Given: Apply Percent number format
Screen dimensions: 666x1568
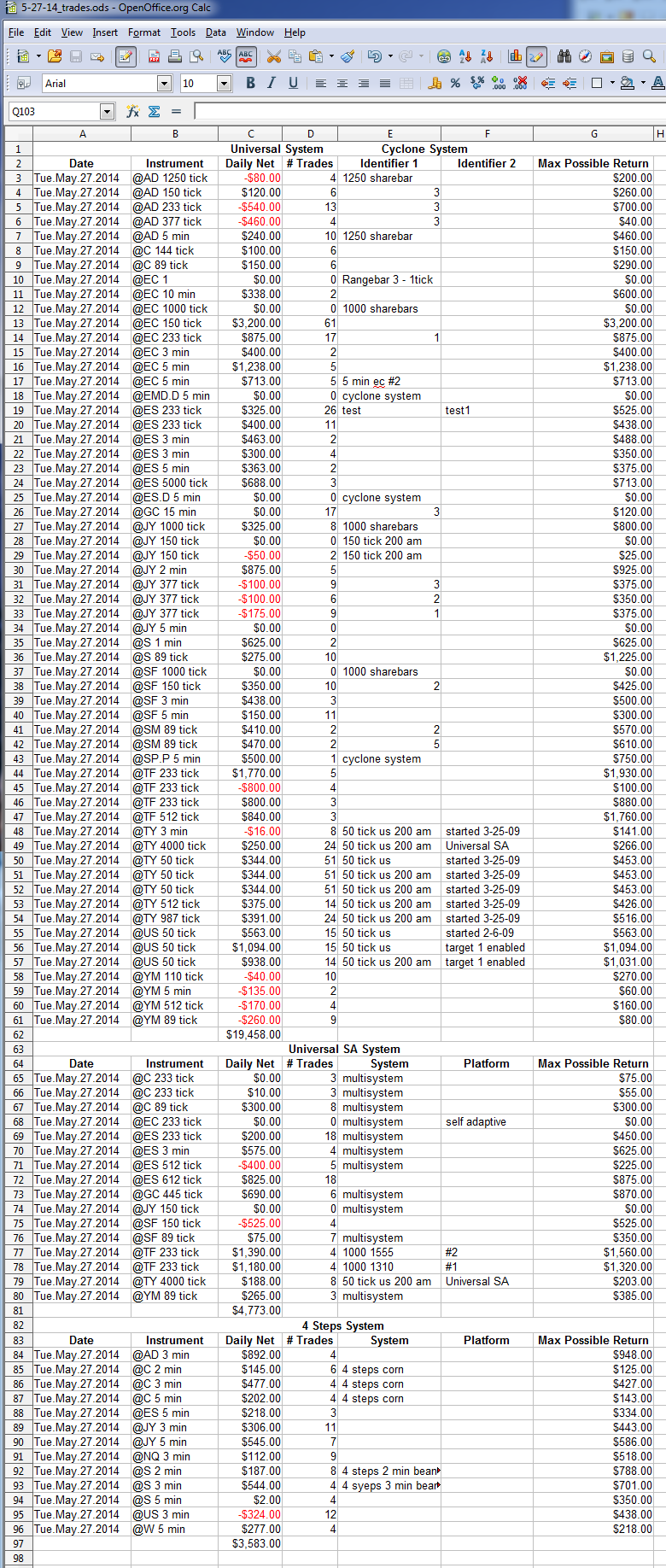Looking at the screenshot, I should (x=456, y=83).
